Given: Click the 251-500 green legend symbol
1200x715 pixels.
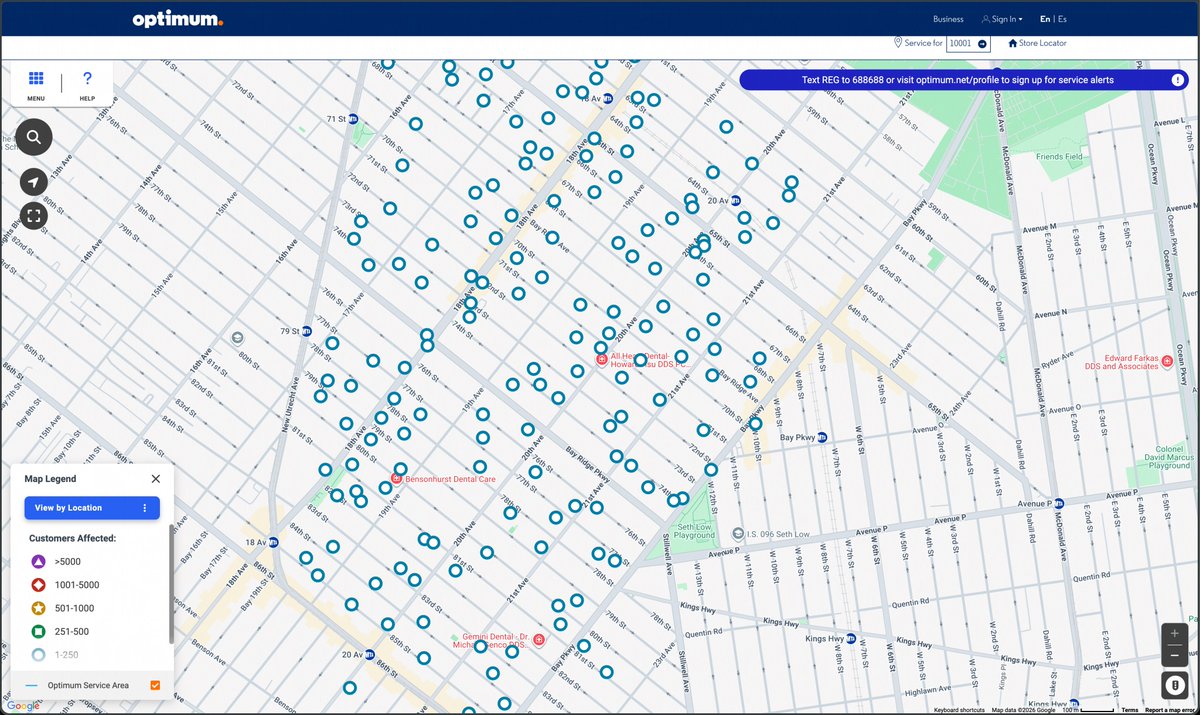Looking at the screenshot, I should [37, 632].
